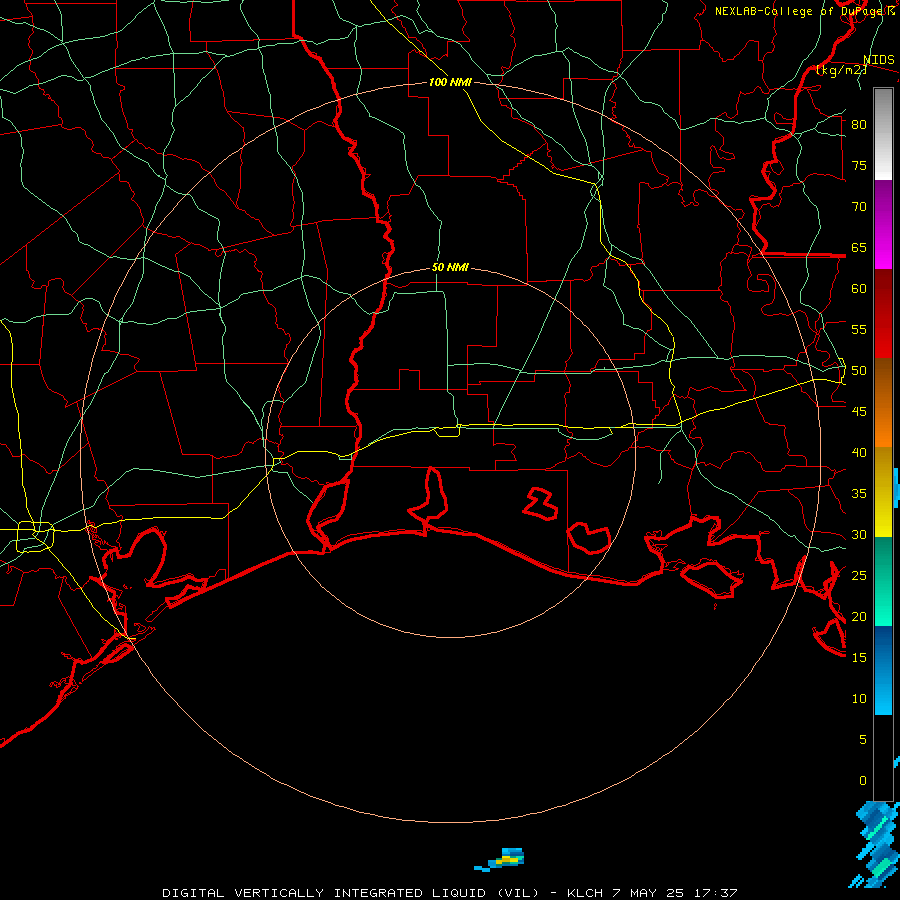Click the (kg/m2) units label
This screenshot has width=900, height=900.
(841, 70)
